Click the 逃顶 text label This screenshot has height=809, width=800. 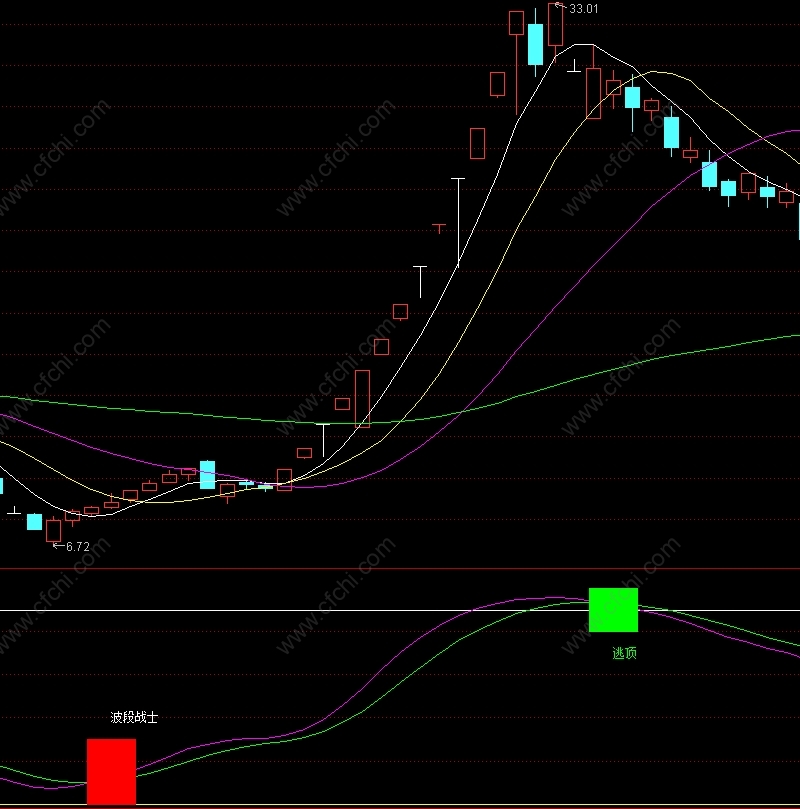click(625, 653)
